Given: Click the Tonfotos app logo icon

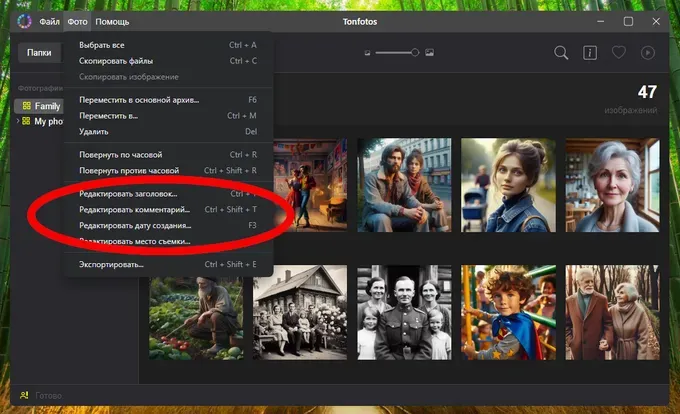Looking at the screenshot, I should point(24,21).
